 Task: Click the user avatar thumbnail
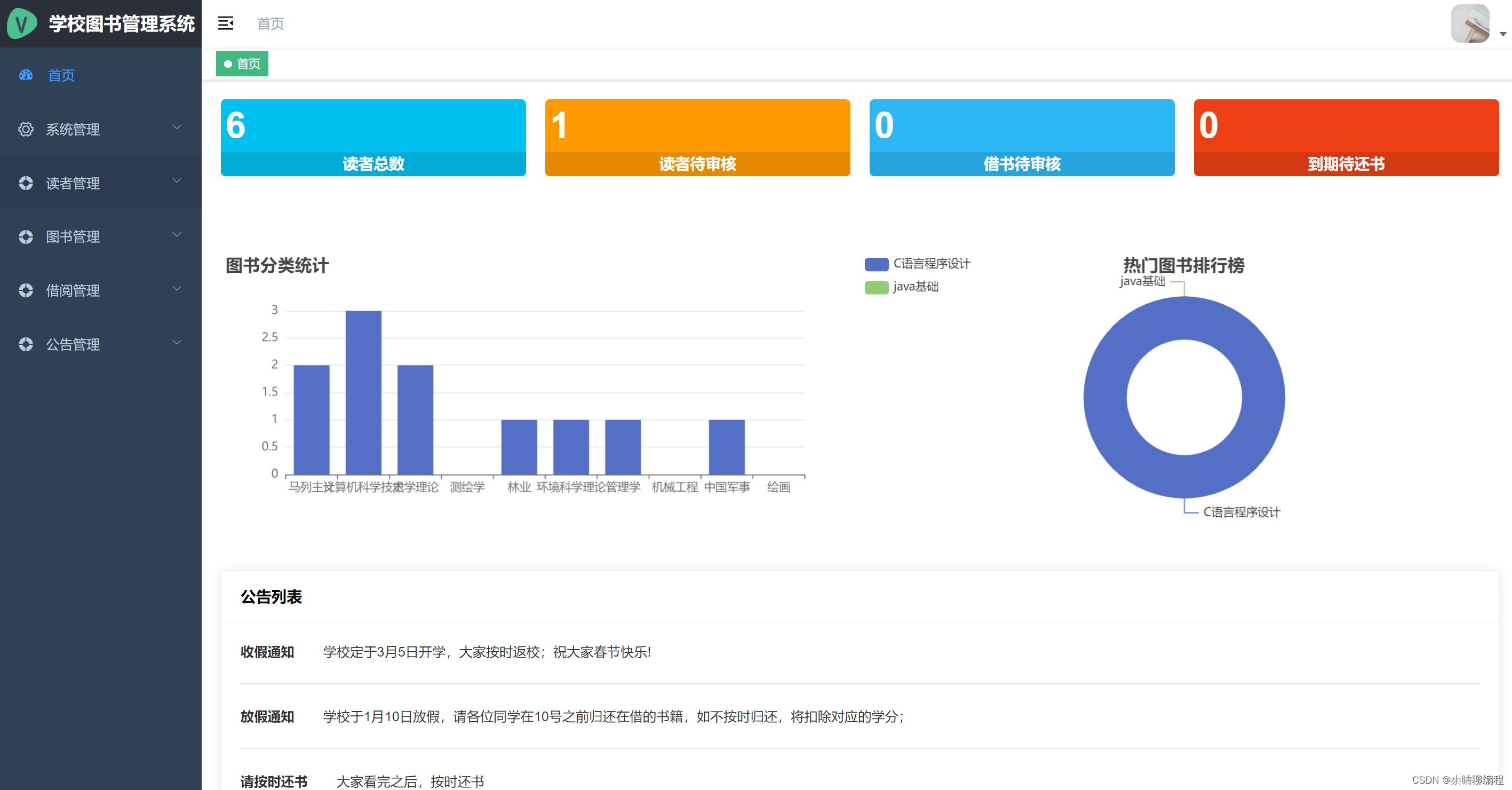(1470, 23)
